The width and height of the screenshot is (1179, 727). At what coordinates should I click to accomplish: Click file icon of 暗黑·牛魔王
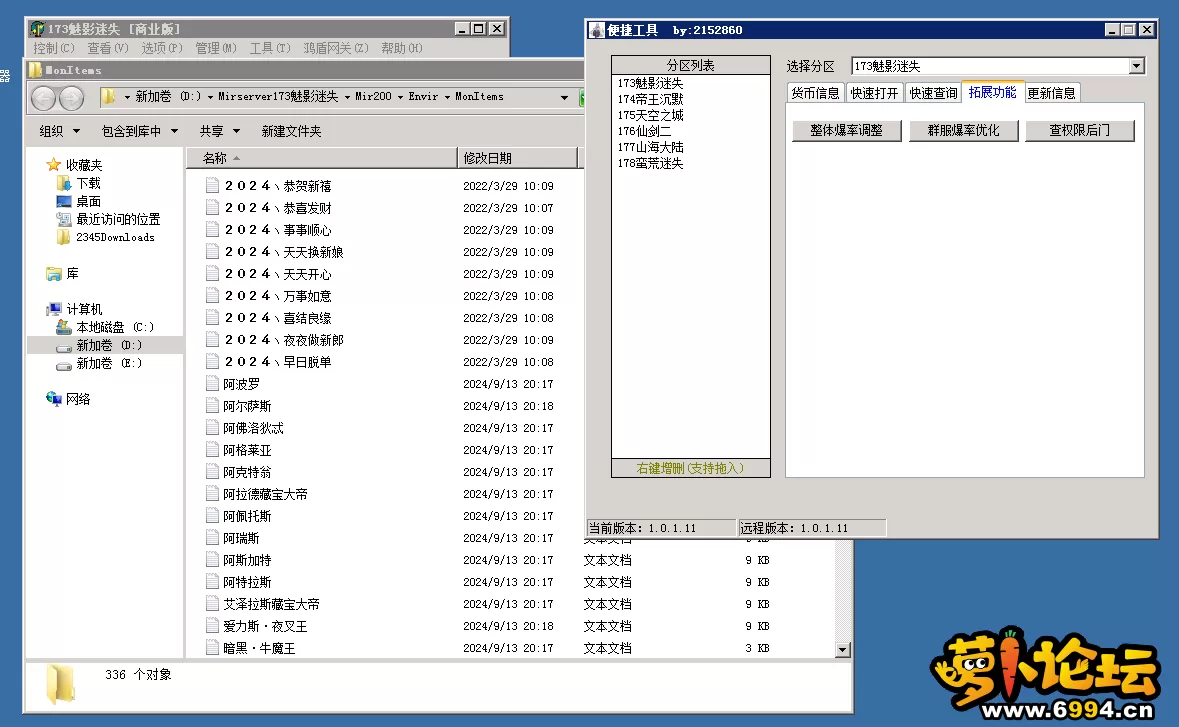(x=212, y=647)
